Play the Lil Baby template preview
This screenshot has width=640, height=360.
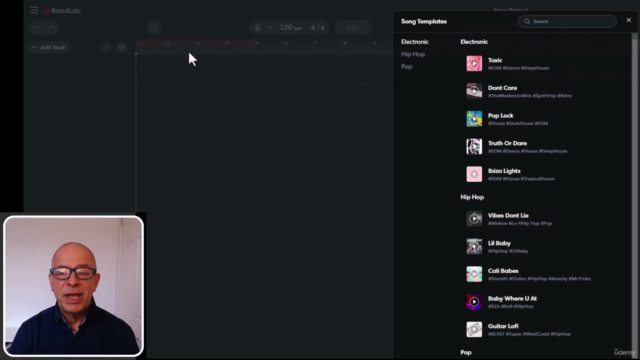474,247
